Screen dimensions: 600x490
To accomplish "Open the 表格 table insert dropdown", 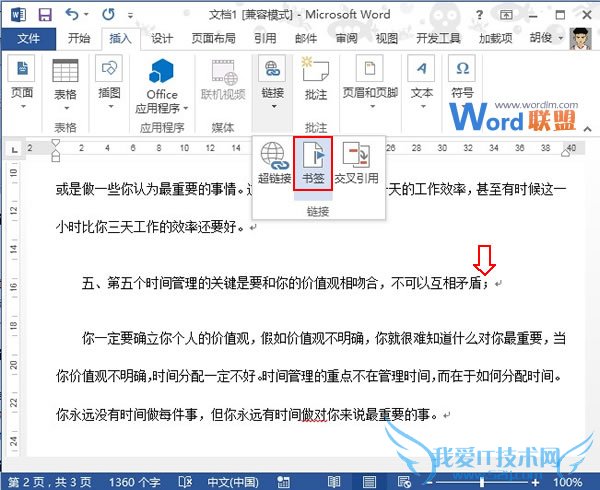I will click(x=65, y=85).
